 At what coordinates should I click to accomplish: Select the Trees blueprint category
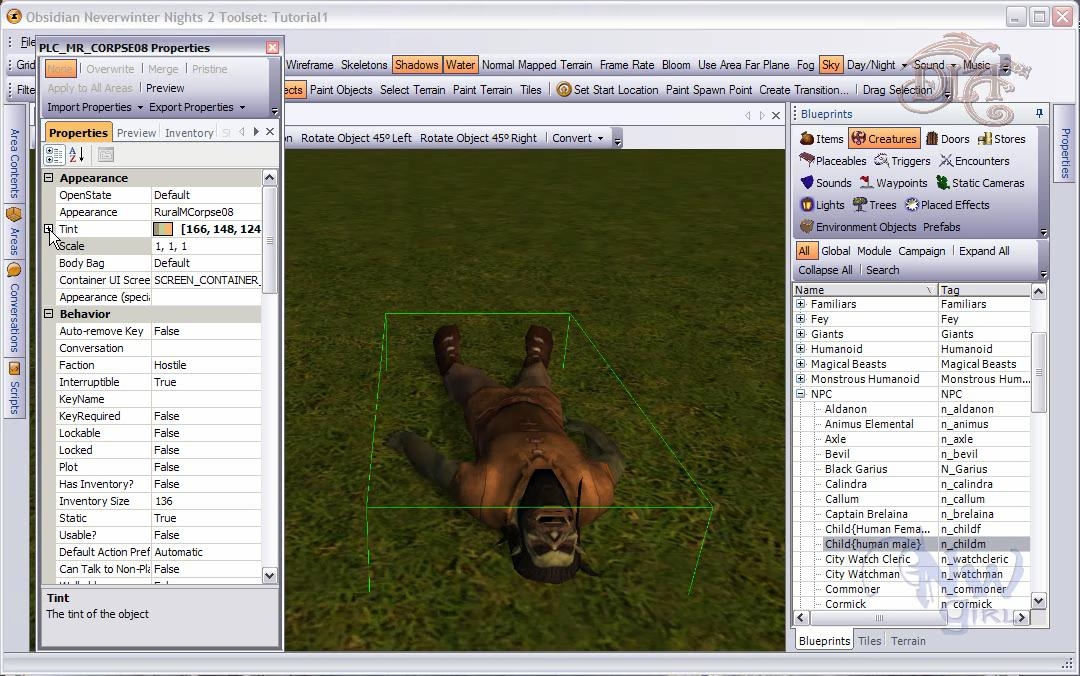tap(874, 205)
